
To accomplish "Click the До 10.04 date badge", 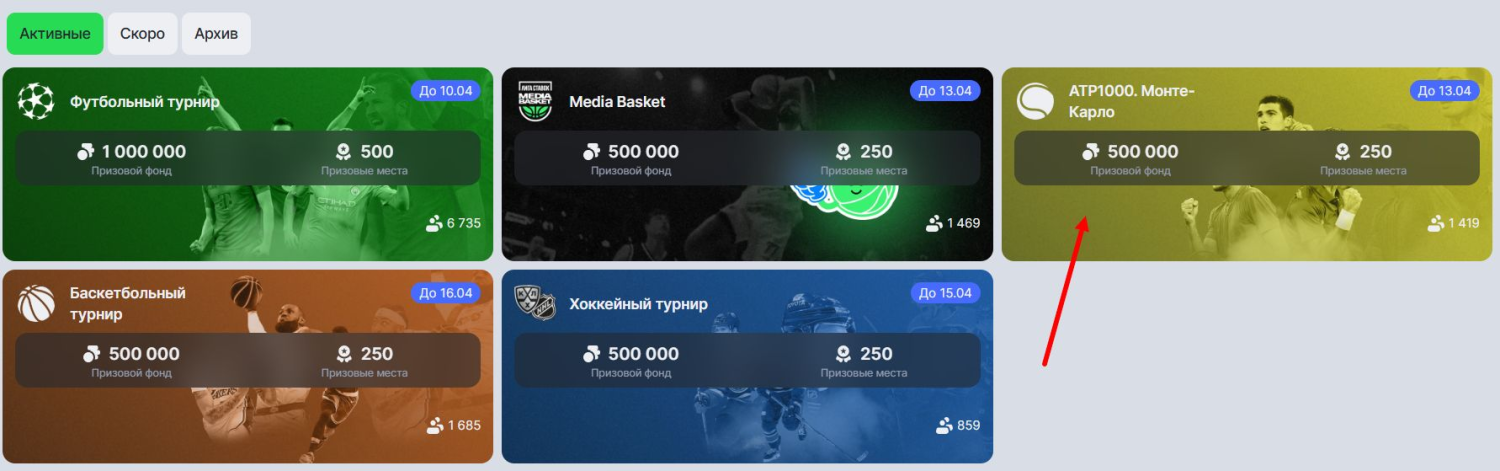I will click(x=445, y=91).
